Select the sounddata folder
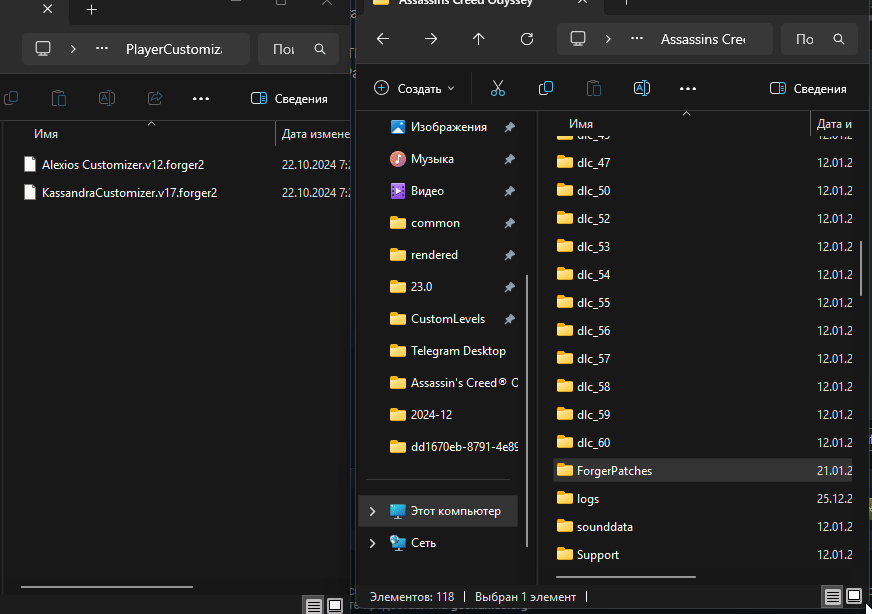Viewport: 872px width, 614px height. (x=605, y=527)
